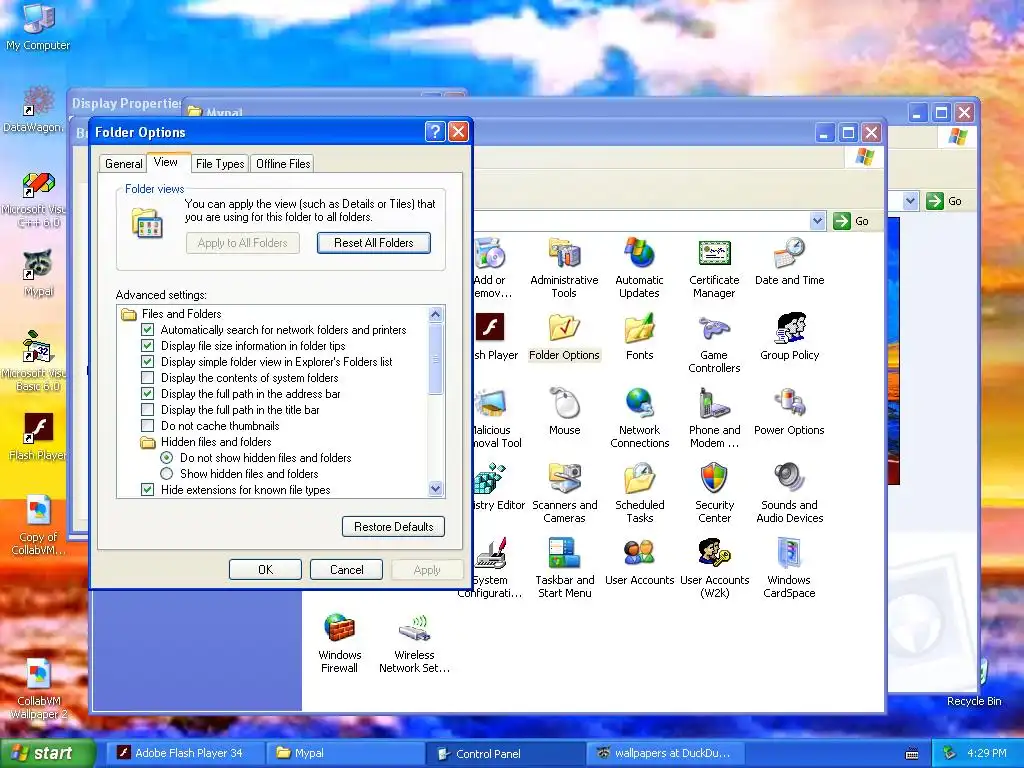Open Network Connections icon
This screenshot has height=768, width=1024.
[639, 418]
